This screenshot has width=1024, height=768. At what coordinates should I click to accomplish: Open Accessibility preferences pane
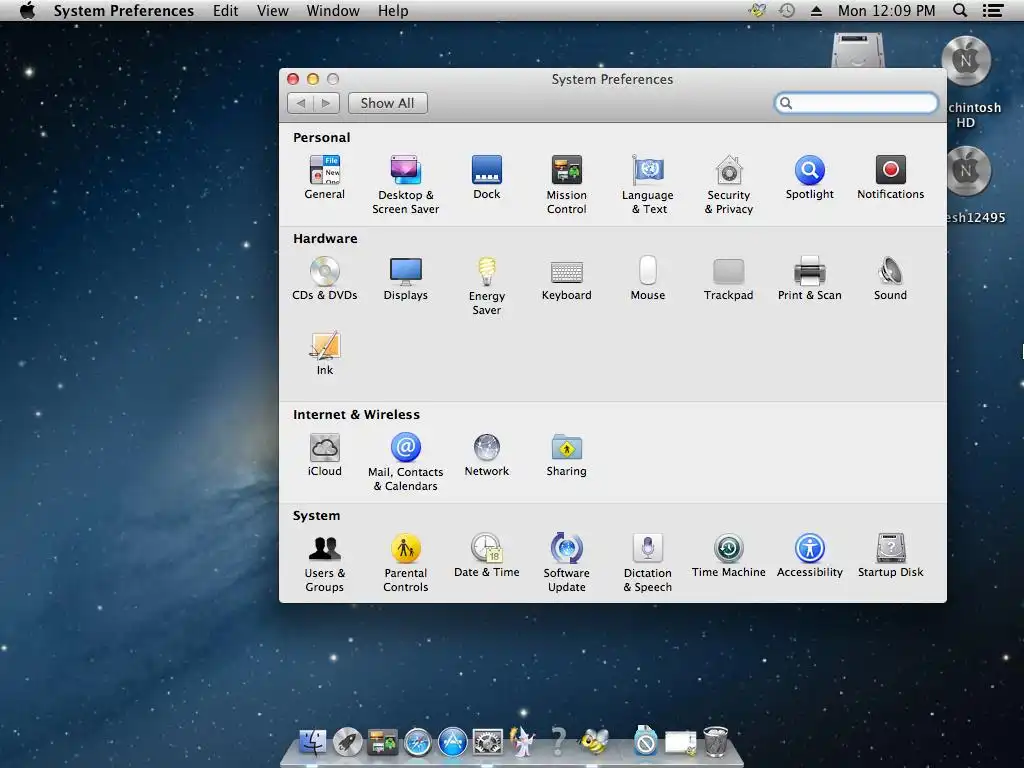click(810, 556)
